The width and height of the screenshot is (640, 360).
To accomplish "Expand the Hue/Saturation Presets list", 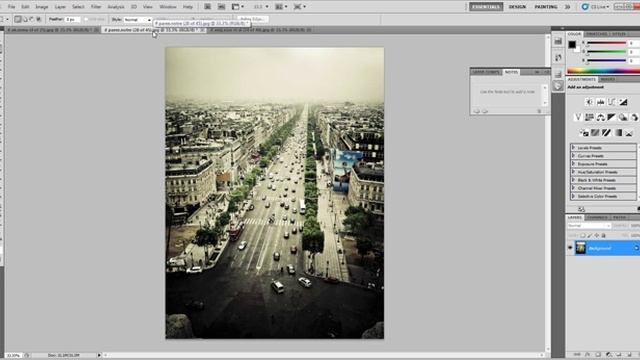I will (x=573, y=172).
